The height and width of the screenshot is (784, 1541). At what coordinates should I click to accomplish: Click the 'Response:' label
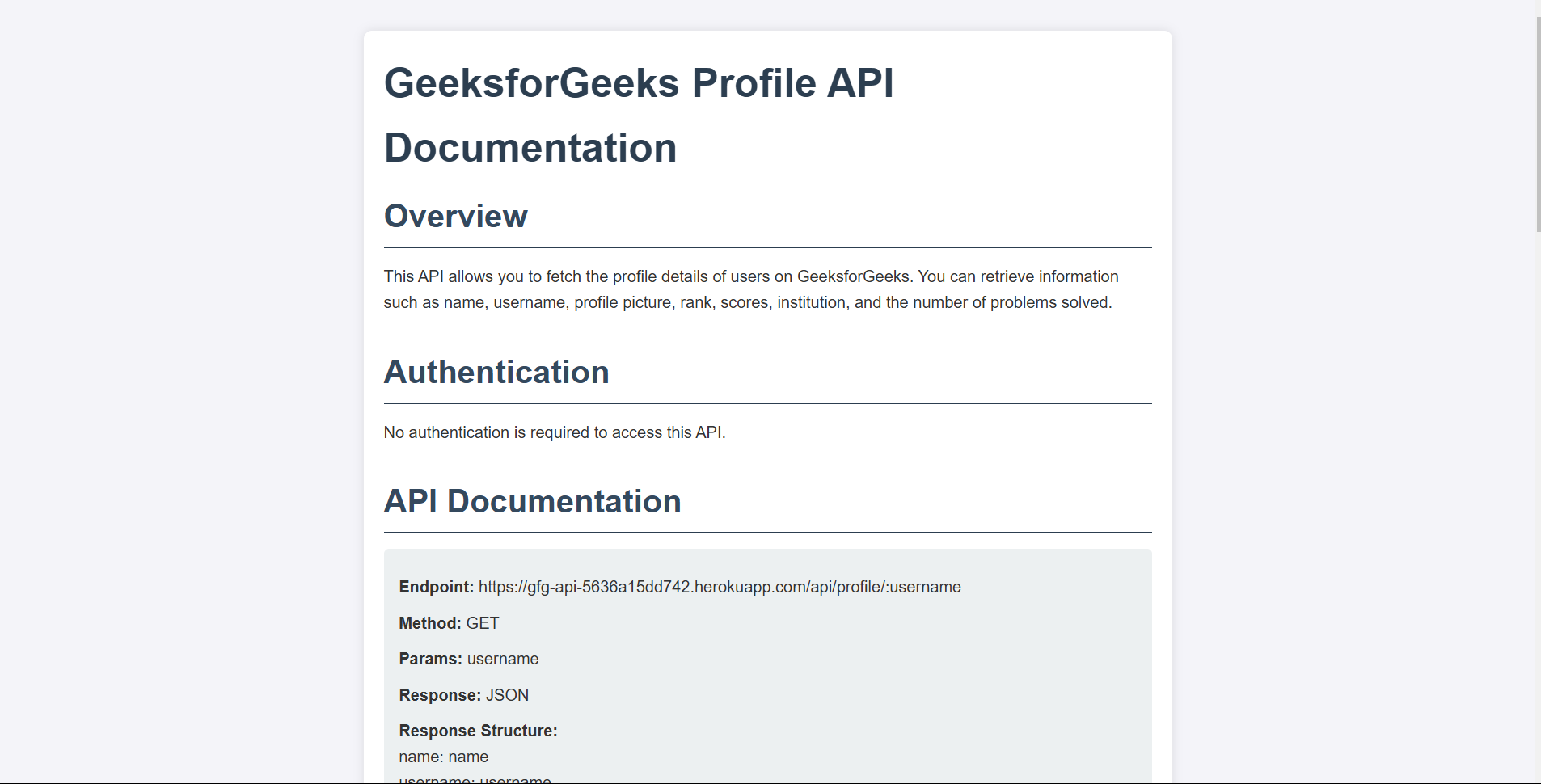(440, 695)
